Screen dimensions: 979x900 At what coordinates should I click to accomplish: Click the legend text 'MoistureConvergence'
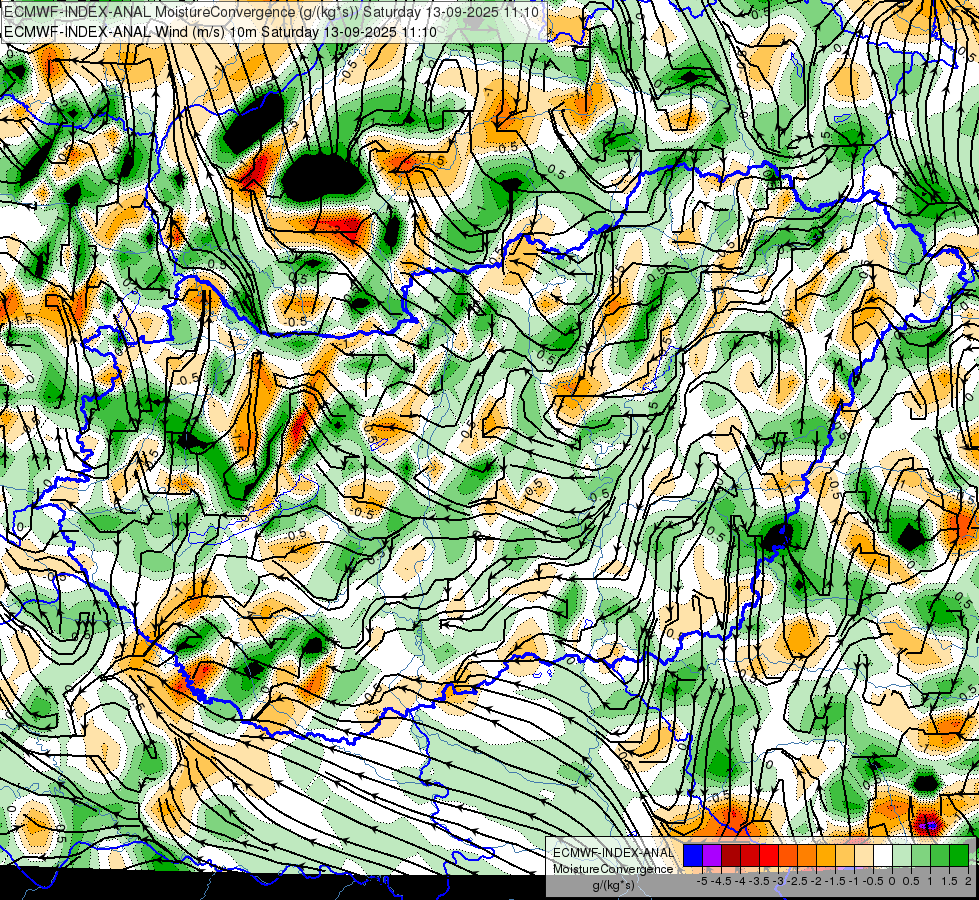coord(613,869)
